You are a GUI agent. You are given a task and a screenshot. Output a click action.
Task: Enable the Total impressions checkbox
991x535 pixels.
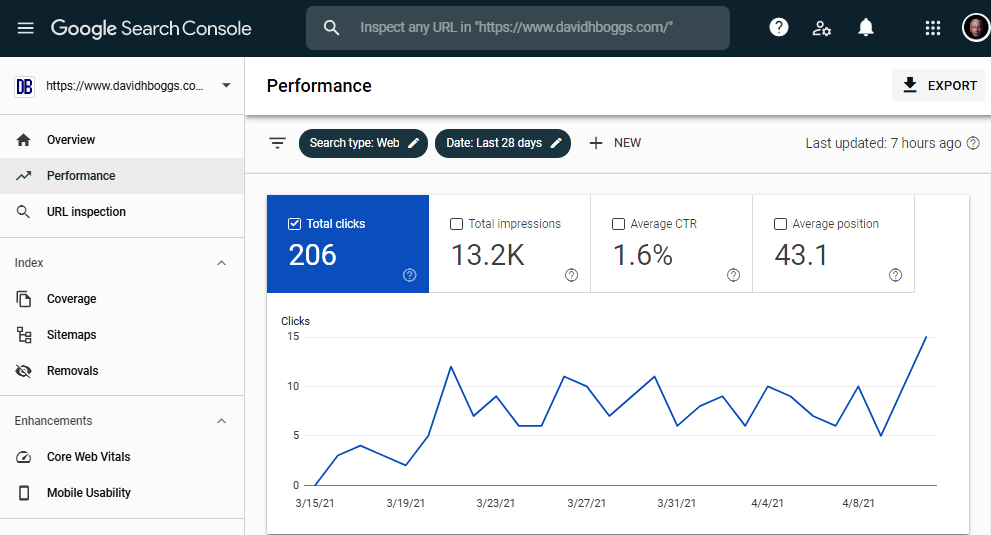coord(456,224)
